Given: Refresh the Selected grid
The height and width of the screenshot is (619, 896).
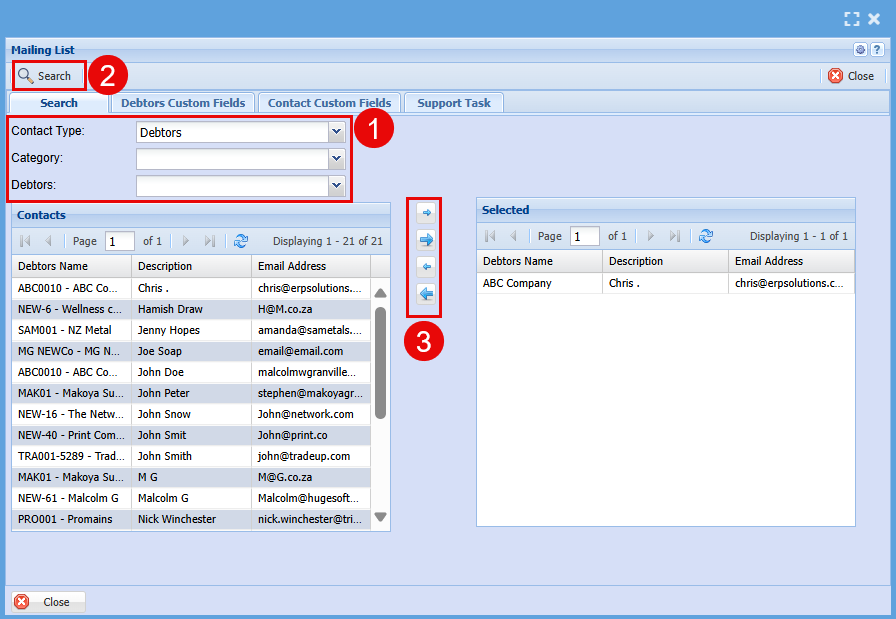Looking at the screenshot, I should (x=706, y=236).
